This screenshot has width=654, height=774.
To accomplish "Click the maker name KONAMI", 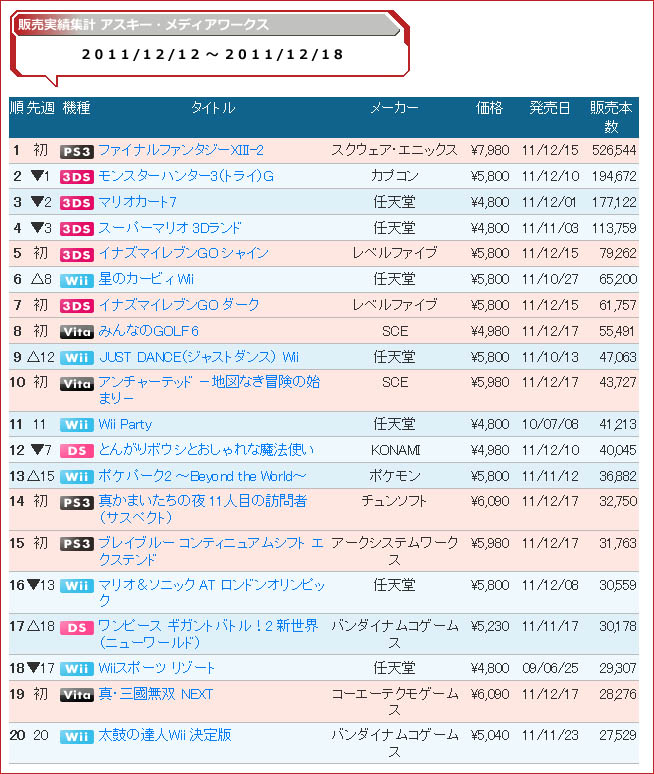I will point(395,450).
